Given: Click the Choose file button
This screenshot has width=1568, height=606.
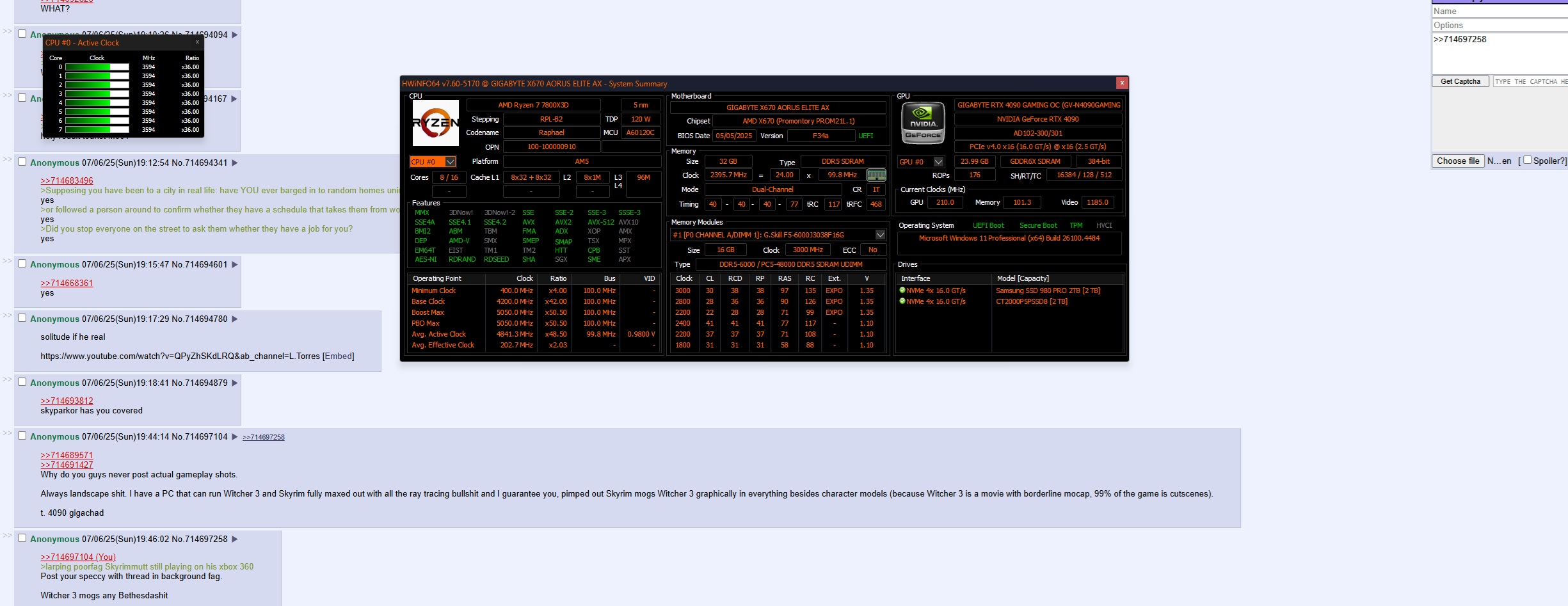Looking at the screenshot, I should coord(1457,161).
